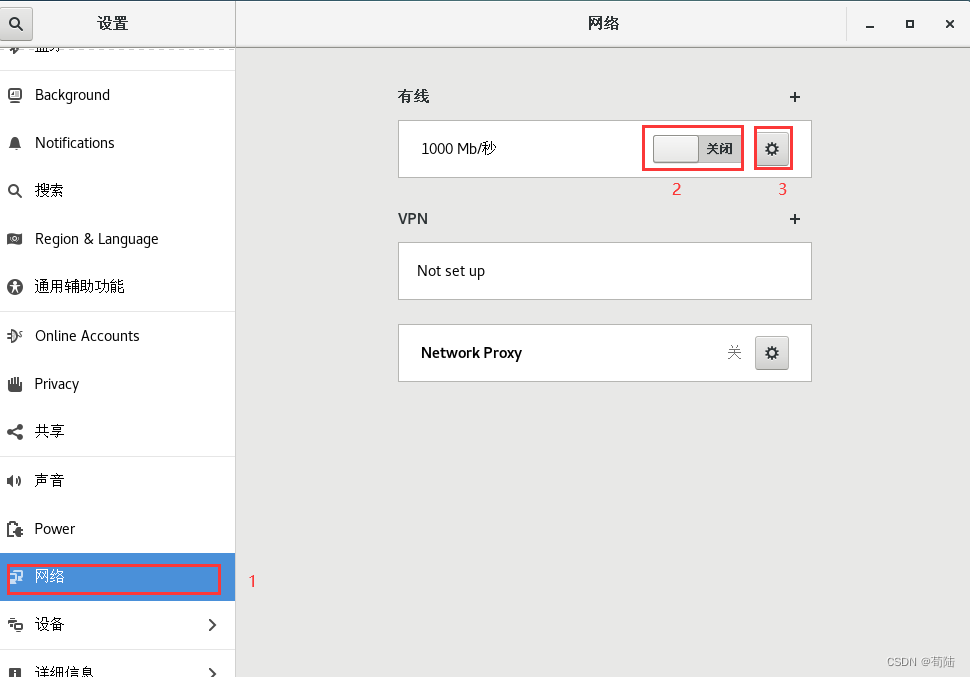Maximize the Settings window

(x=910, y=24)
